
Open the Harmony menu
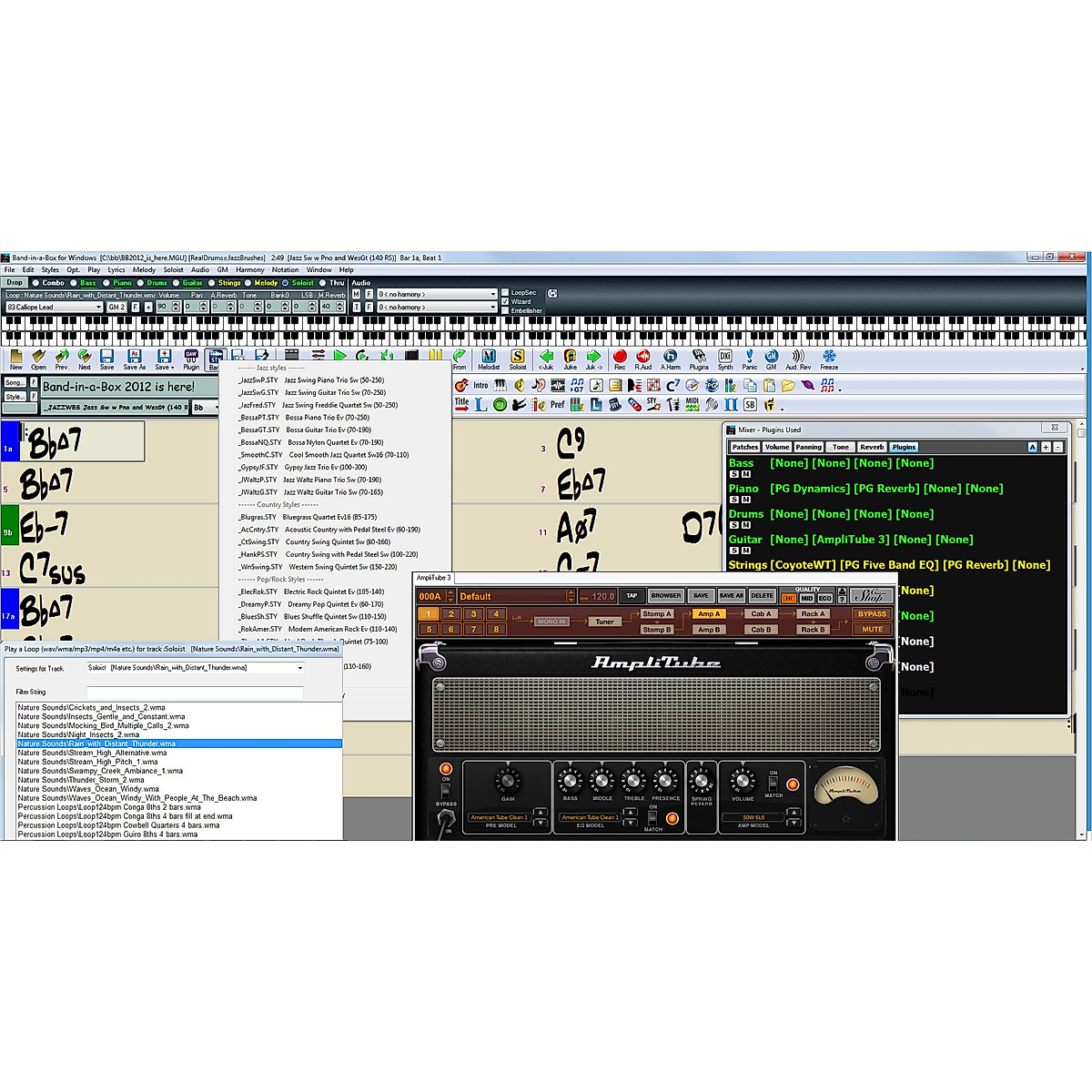click(x=249, y=270)
